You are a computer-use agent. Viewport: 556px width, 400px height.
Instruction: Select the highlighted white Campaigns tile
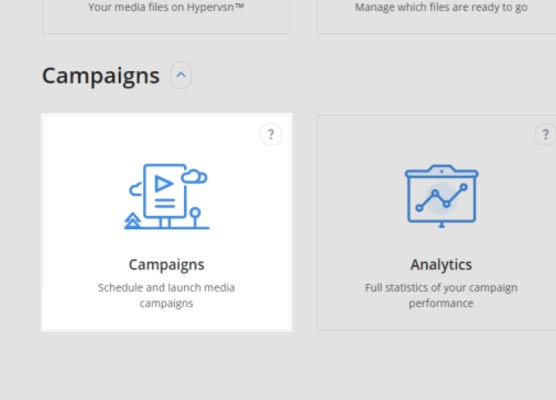coord(167,222)
